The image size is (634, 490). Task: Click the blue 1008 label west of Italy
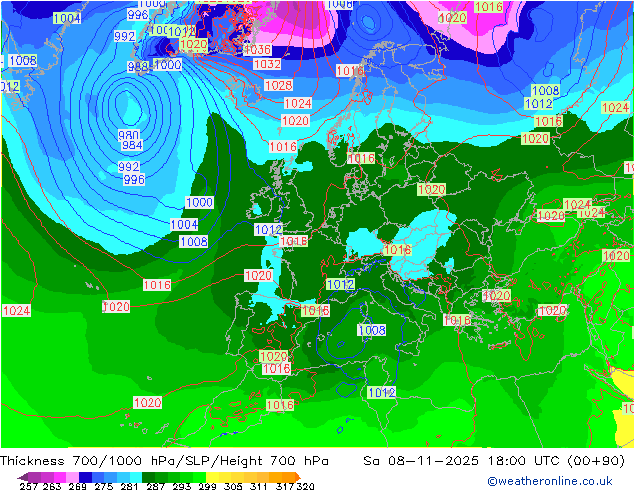pyautogui.click(x=372, y=330)
